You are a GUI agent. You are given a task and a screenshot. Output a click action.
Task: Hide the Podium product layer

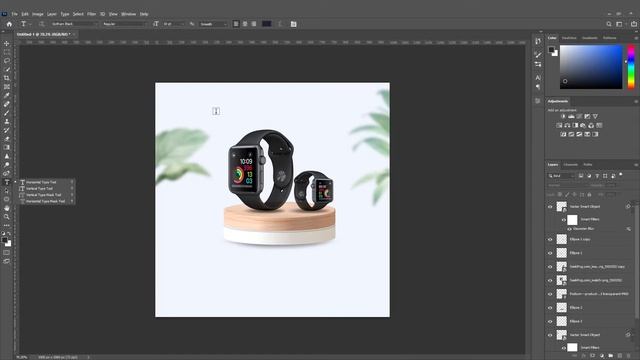tap(550, 294)
